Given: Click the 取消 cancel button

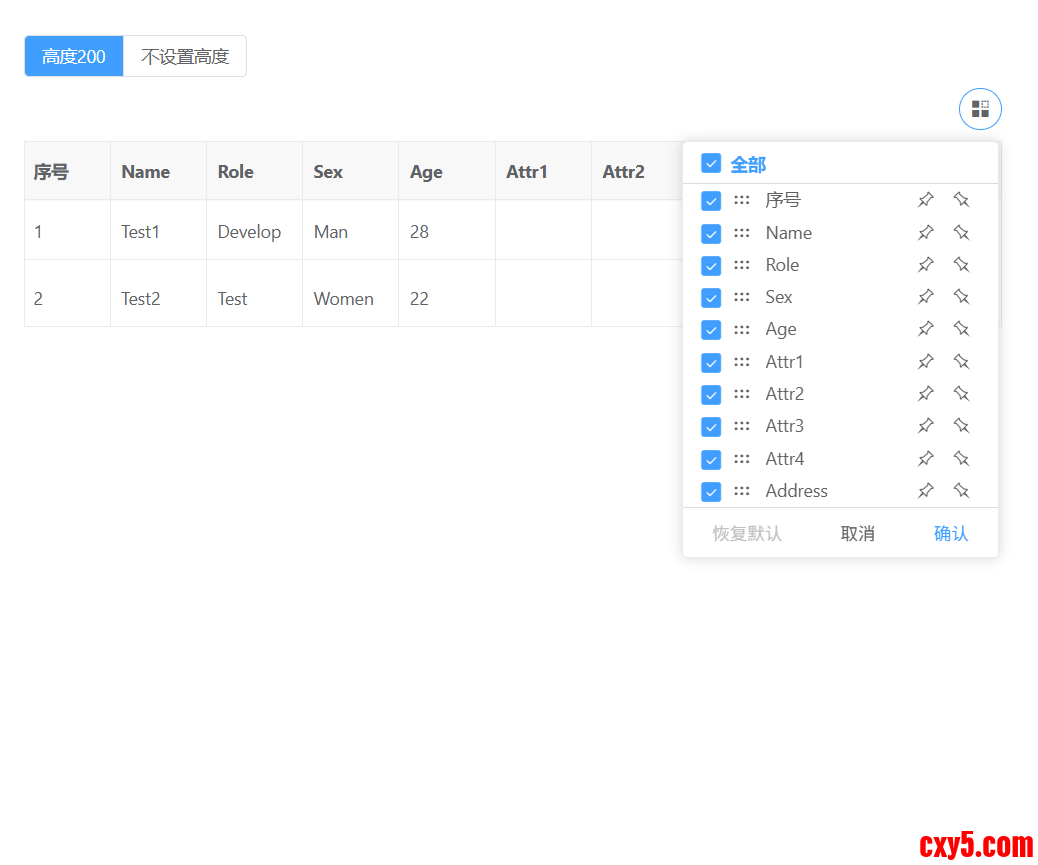Looking at the screenshot, I should [857, 534].
